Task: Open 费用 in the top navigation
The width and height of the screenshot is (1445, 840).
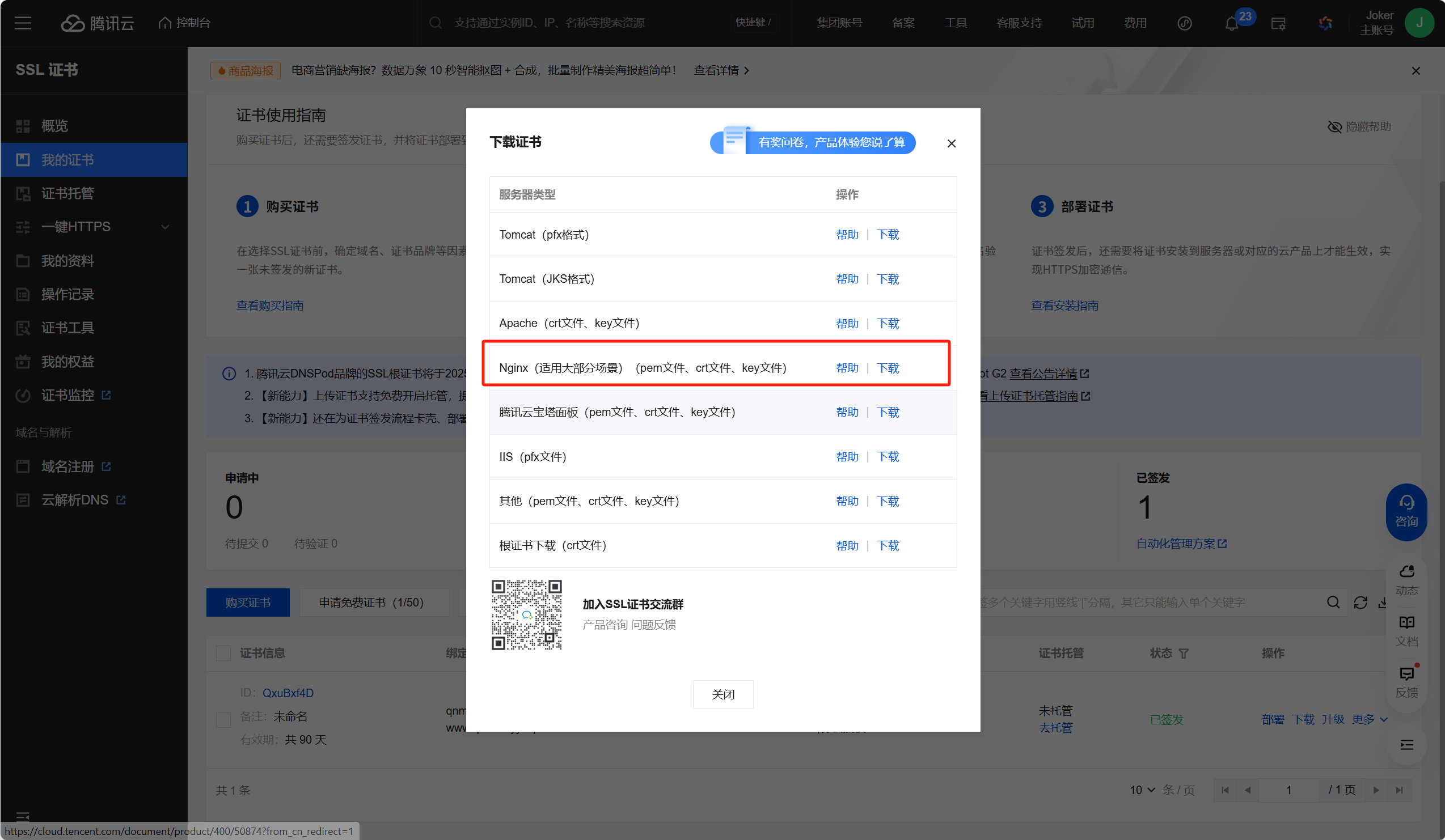Action: point(1135,23)
